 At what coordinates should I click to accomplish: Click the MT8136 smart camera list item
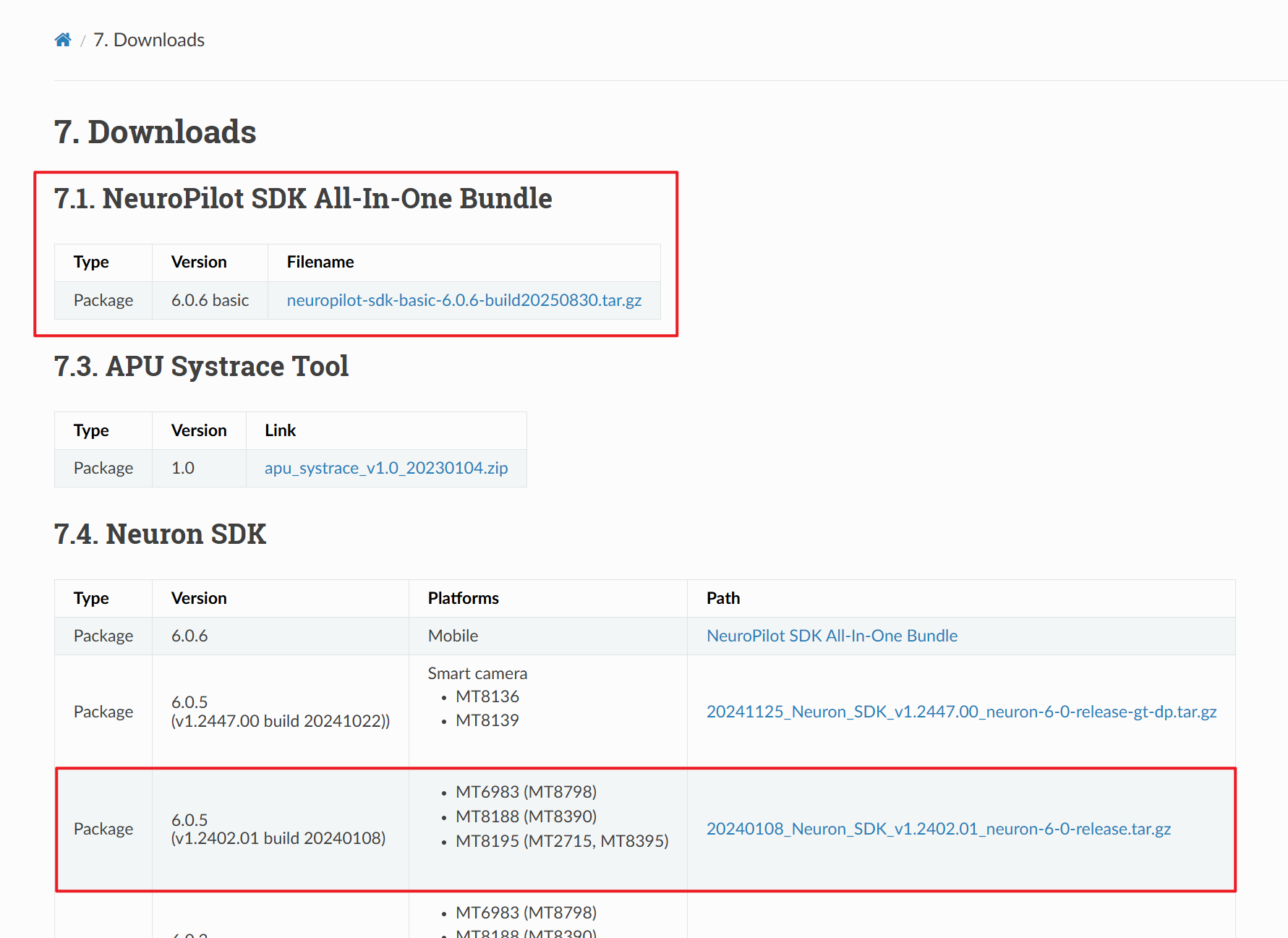coord(487,696)
